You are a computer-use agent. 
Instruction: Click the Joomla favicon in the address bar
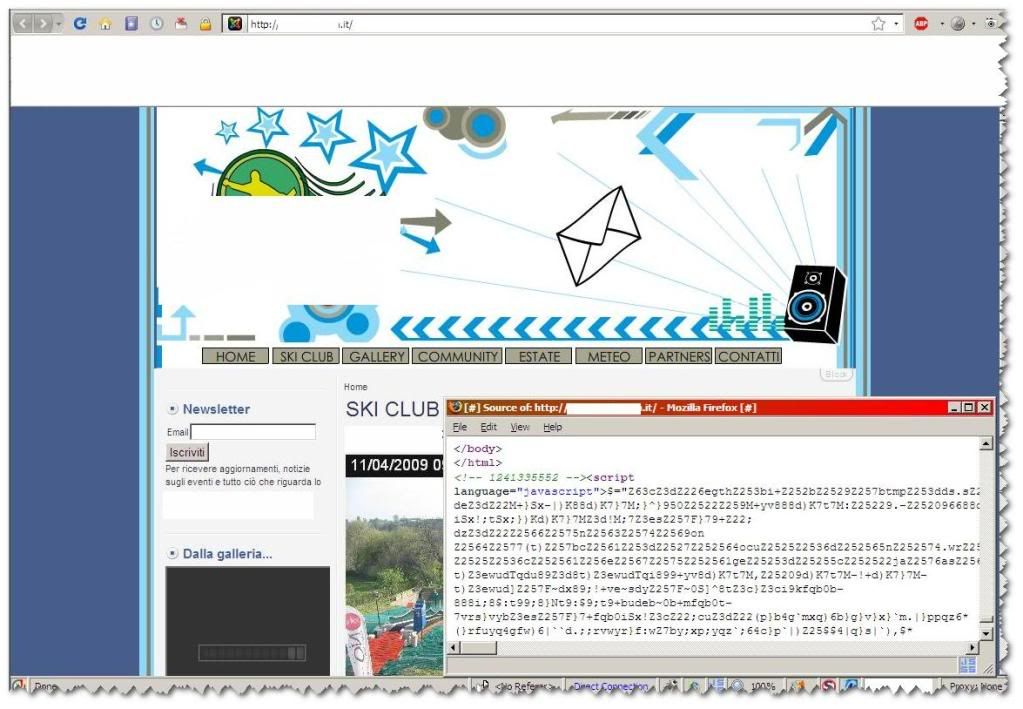tap(235, 23)
